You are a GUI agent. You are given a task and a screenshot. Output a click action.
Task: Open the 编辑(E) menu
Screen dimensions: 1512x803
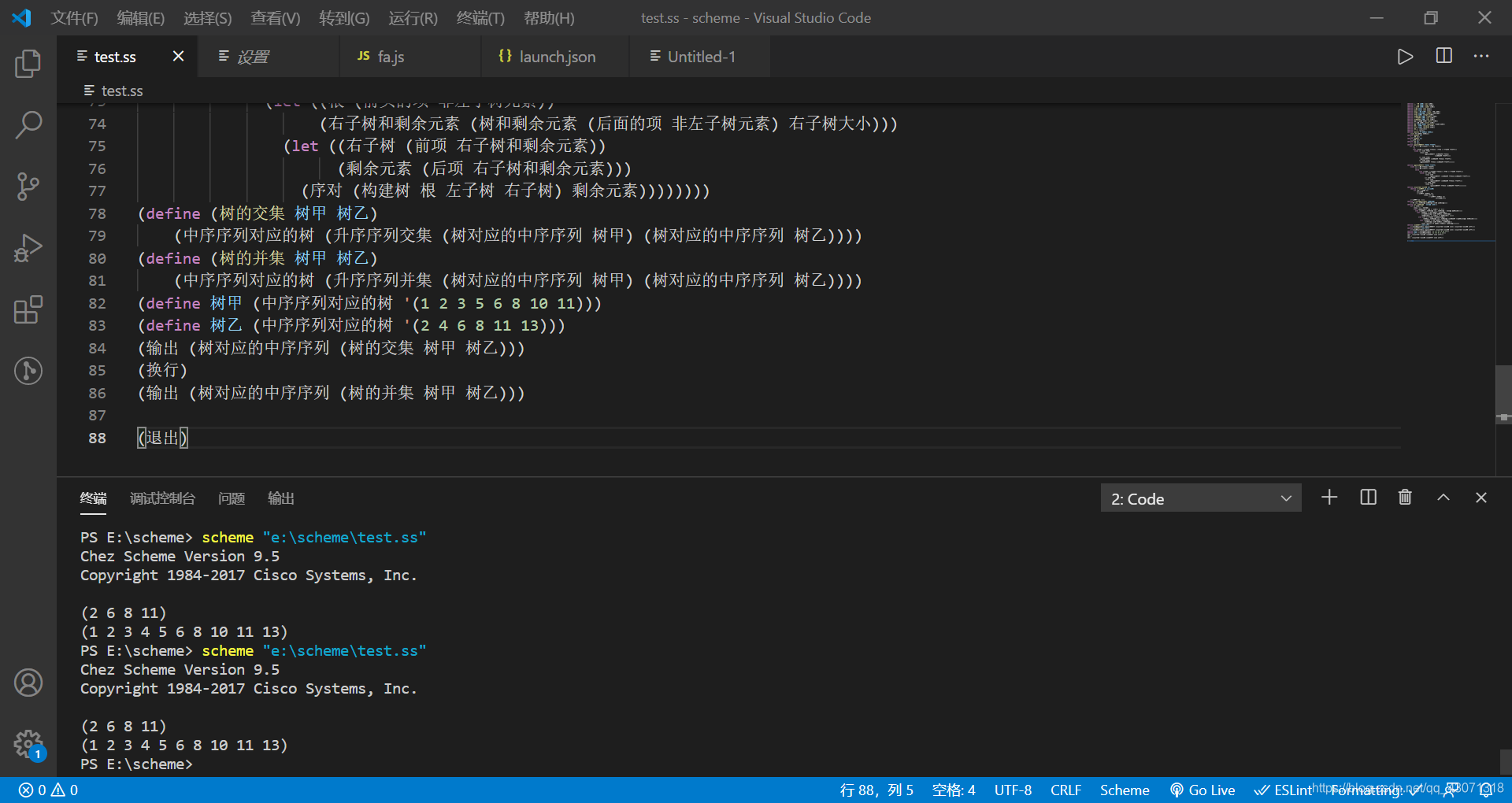[x=141, y=18]
